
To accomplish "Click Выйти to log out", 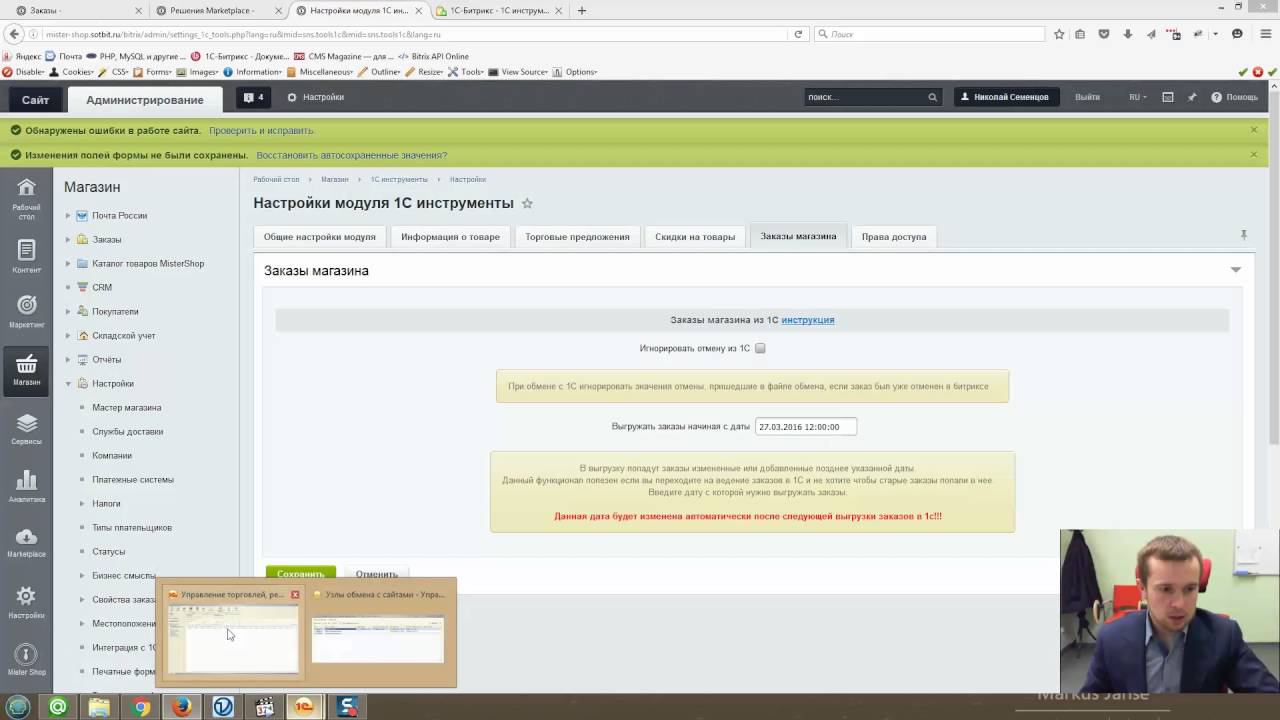I will point(1087,97).
